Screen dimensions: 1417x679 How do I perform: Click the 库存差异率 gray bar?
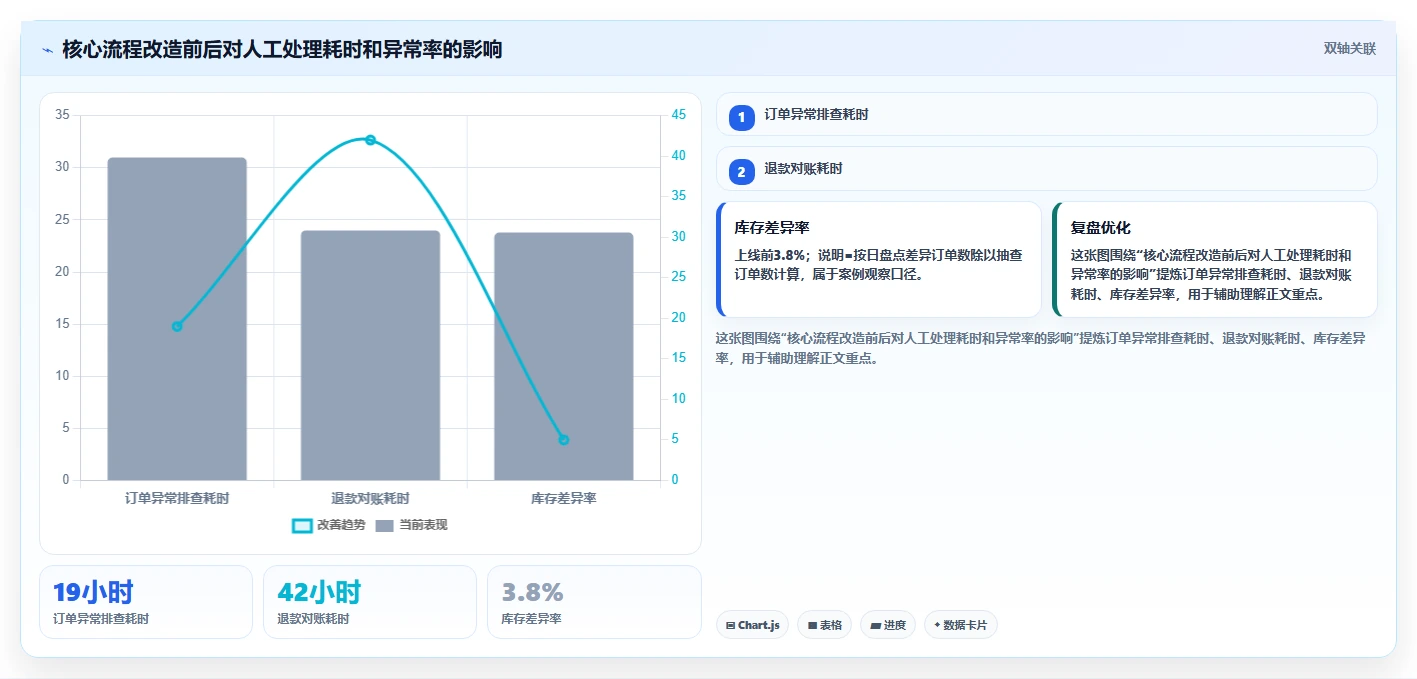point(563,356)
